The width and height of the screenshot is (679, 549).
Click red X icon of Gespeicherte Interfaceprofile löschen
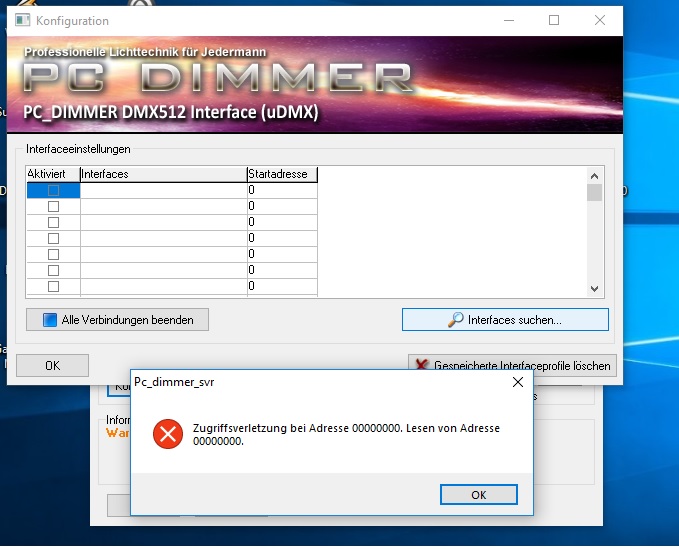pyautogui.click(x=422, y=366)
